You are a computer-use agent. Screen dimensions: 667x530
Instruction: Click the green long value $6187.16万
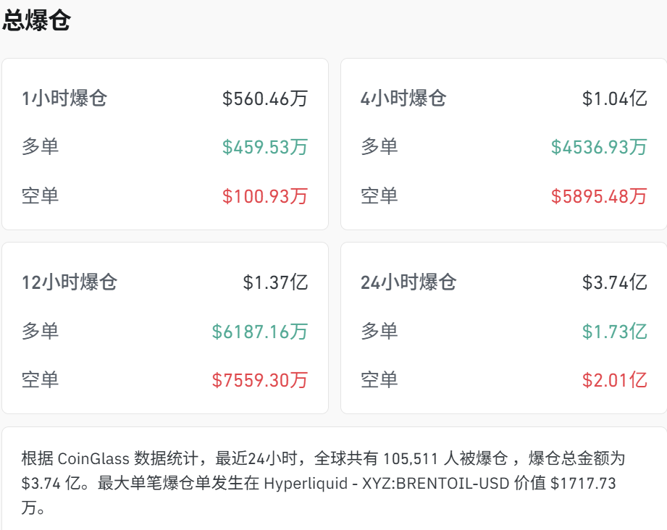[260, 331]
